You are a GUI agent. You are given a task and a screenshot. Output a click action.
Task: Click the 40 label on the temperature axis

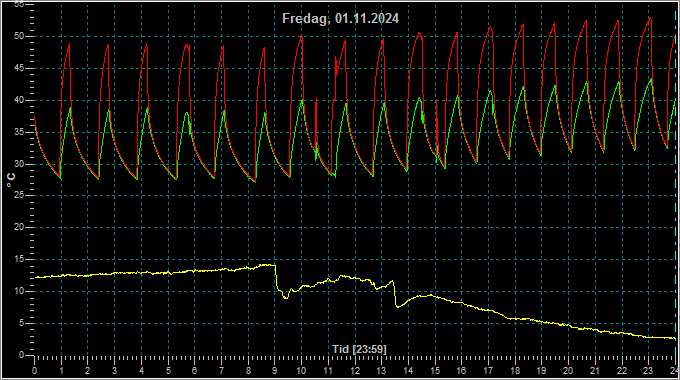tap(19, 100)
